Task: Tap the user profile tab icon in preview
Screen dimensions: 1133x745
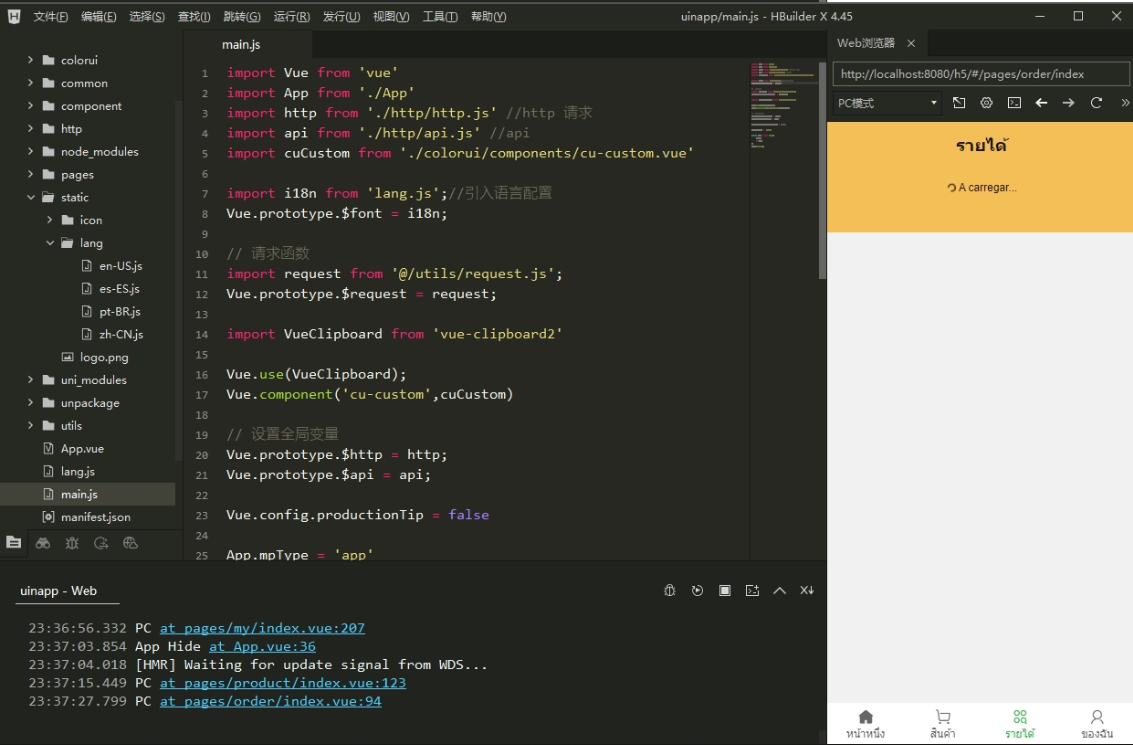Action: click(x=1097, y=717)
